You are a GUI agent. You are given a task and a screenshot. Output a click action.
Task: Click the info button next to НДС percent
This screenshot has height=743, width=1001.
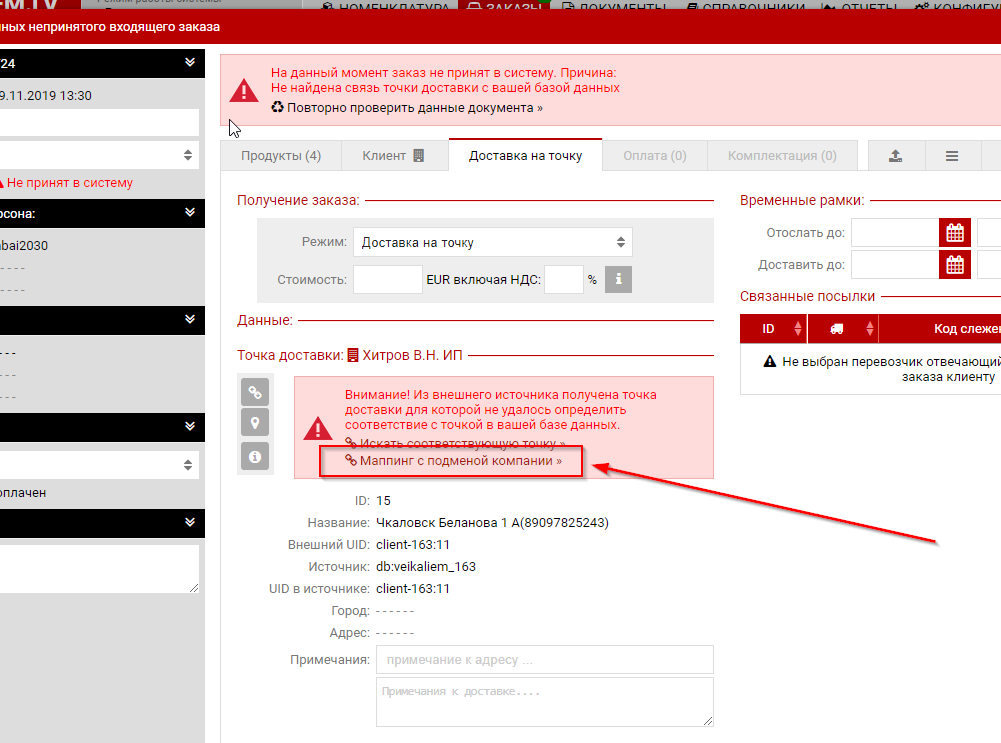pyautogui.click(x=618, y=280)
